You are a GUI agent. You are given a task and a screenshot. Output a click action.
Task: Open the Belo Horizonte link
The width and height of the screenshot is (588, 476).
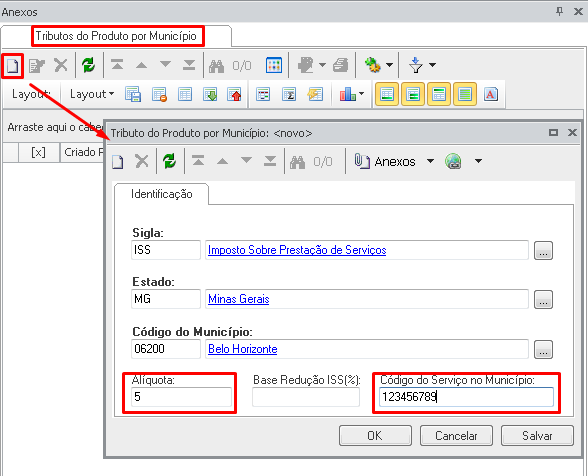pyautogui.click(x=243, y=349)
